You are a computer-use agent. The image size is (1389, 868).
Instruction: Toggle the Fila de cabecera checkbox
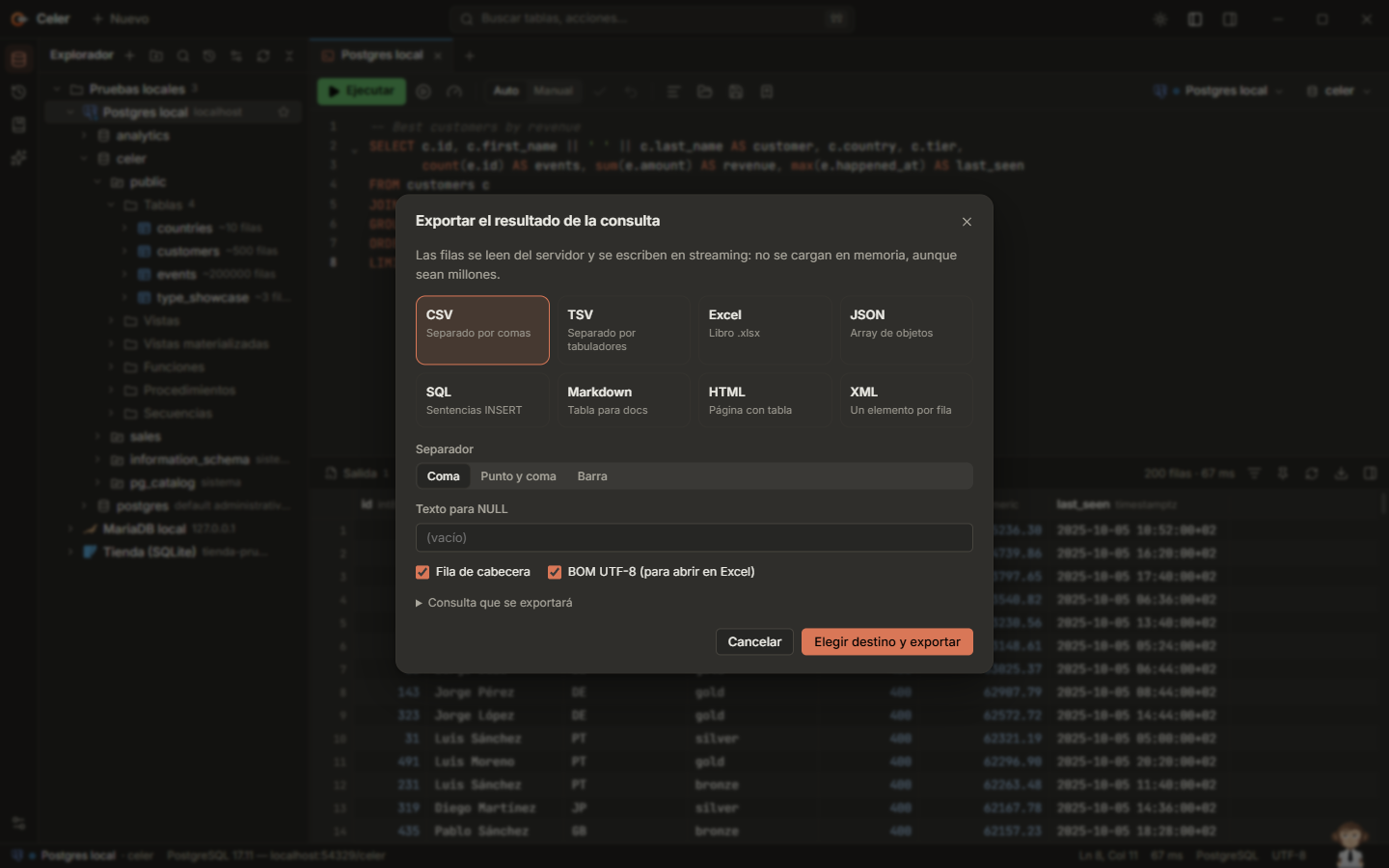click(x=422, y=572)
